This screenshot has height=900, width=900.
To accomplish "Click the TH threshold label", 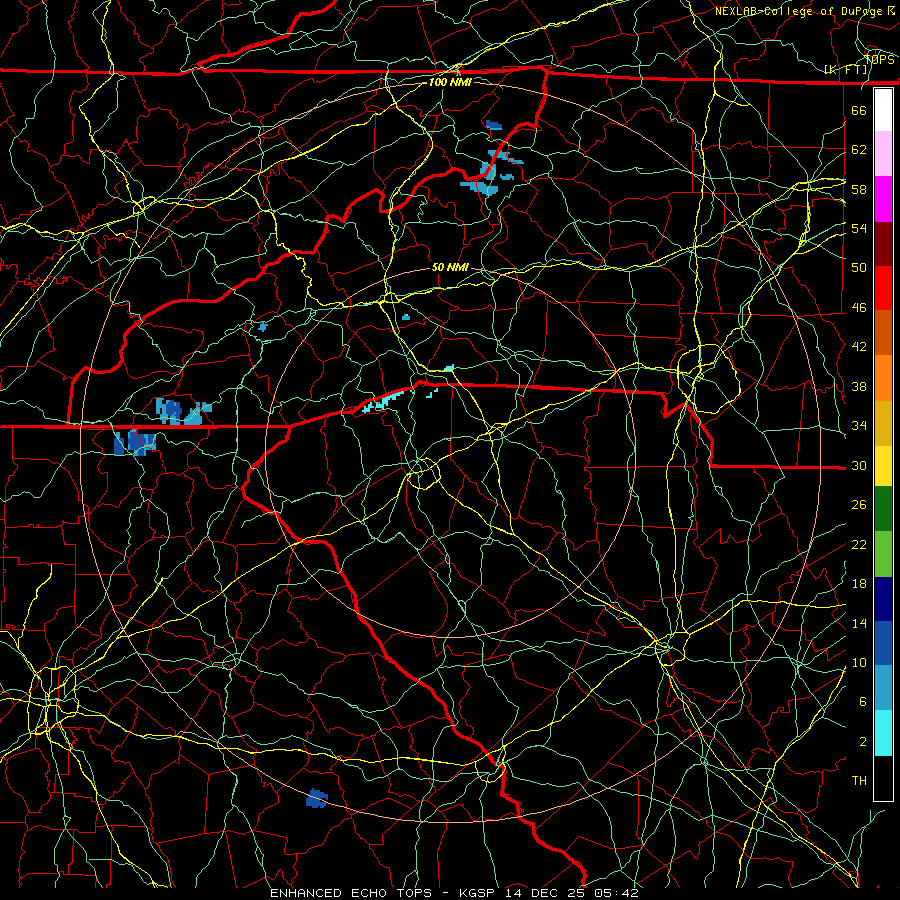I will pyautogui.click(x=859, y=781).
